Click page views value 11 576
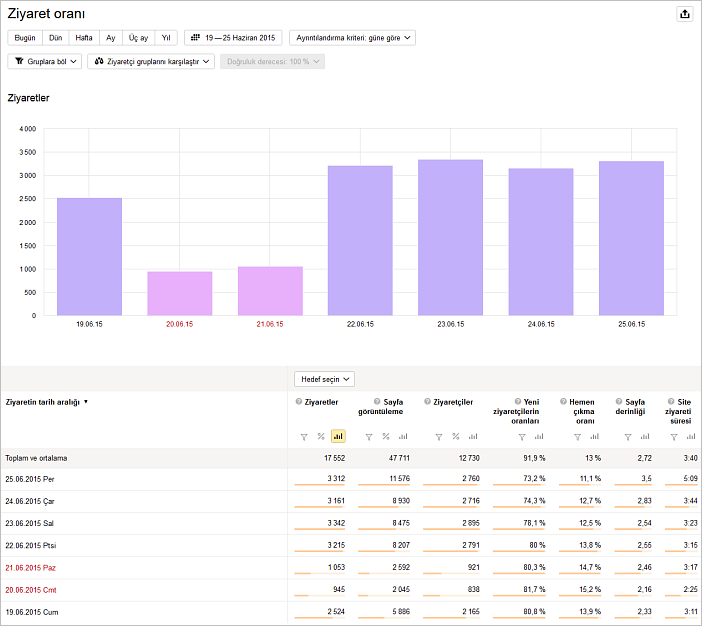 399,478
